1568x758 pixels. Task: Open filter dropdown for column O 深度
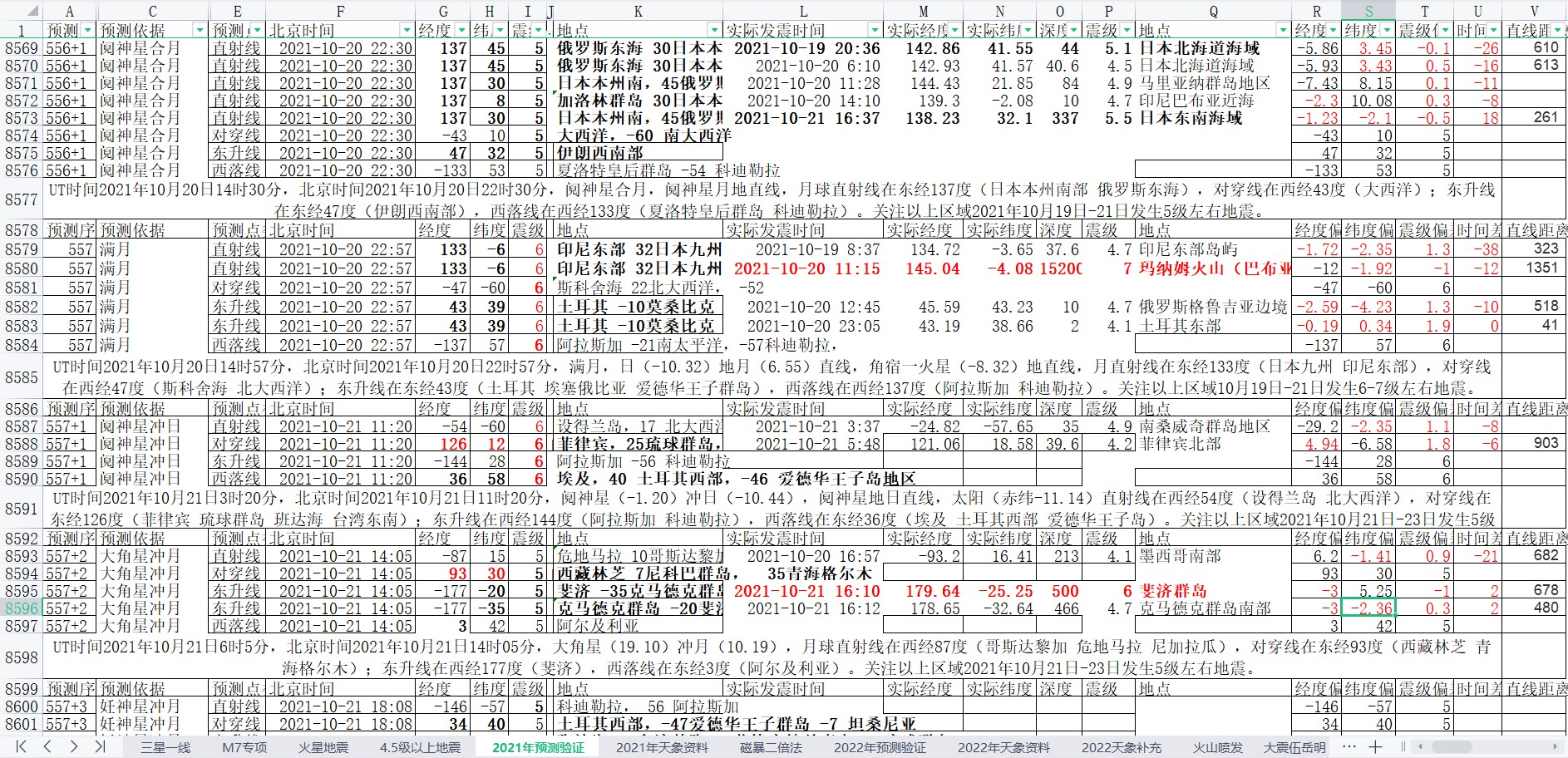point(1072,31)
